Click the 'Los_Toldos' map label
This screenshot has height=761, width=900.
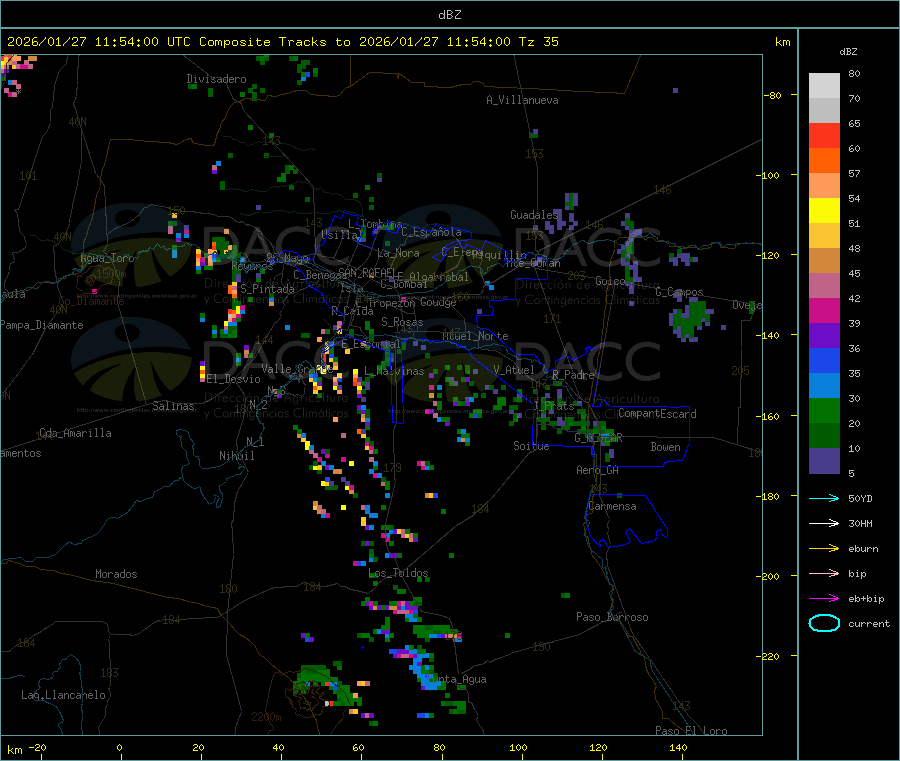coord(398,573)
